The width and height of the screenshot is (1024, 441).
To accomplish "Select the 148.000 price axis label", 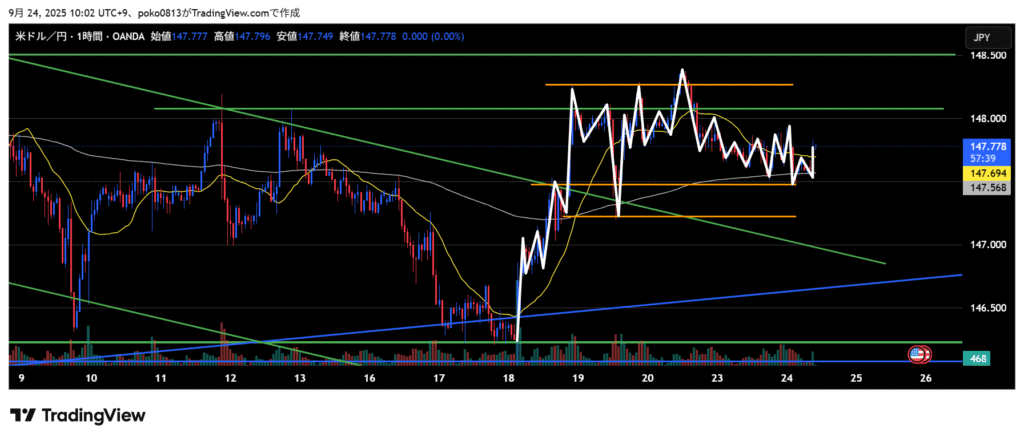I will coord(981,118).
